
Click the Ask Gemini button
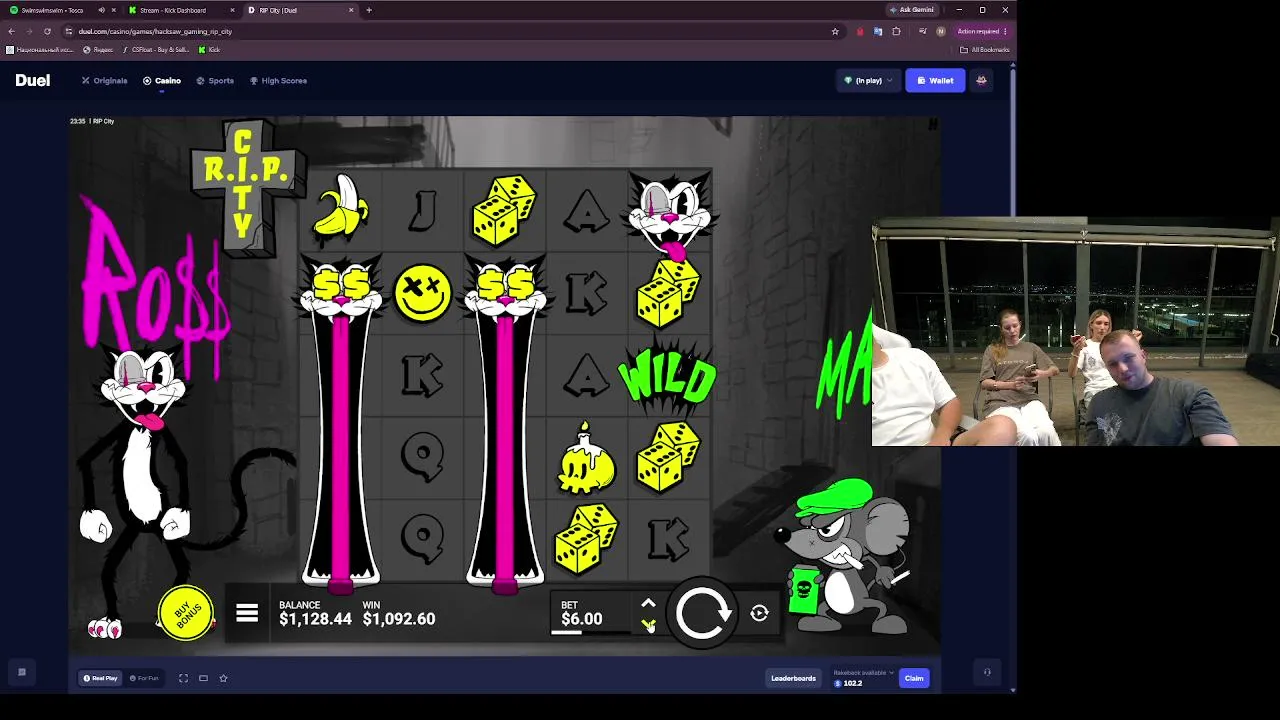(x=911, y=10)
